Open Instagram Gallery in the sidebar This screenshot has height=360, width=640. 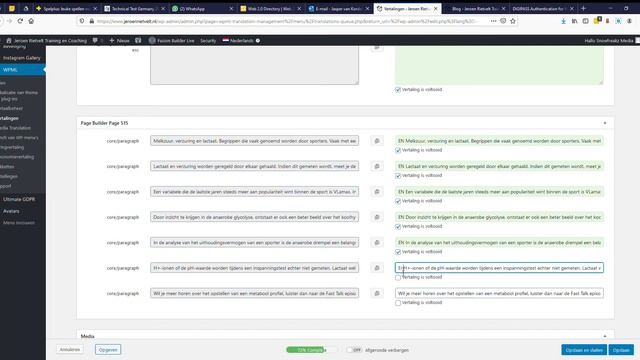(x=22, y=58)
